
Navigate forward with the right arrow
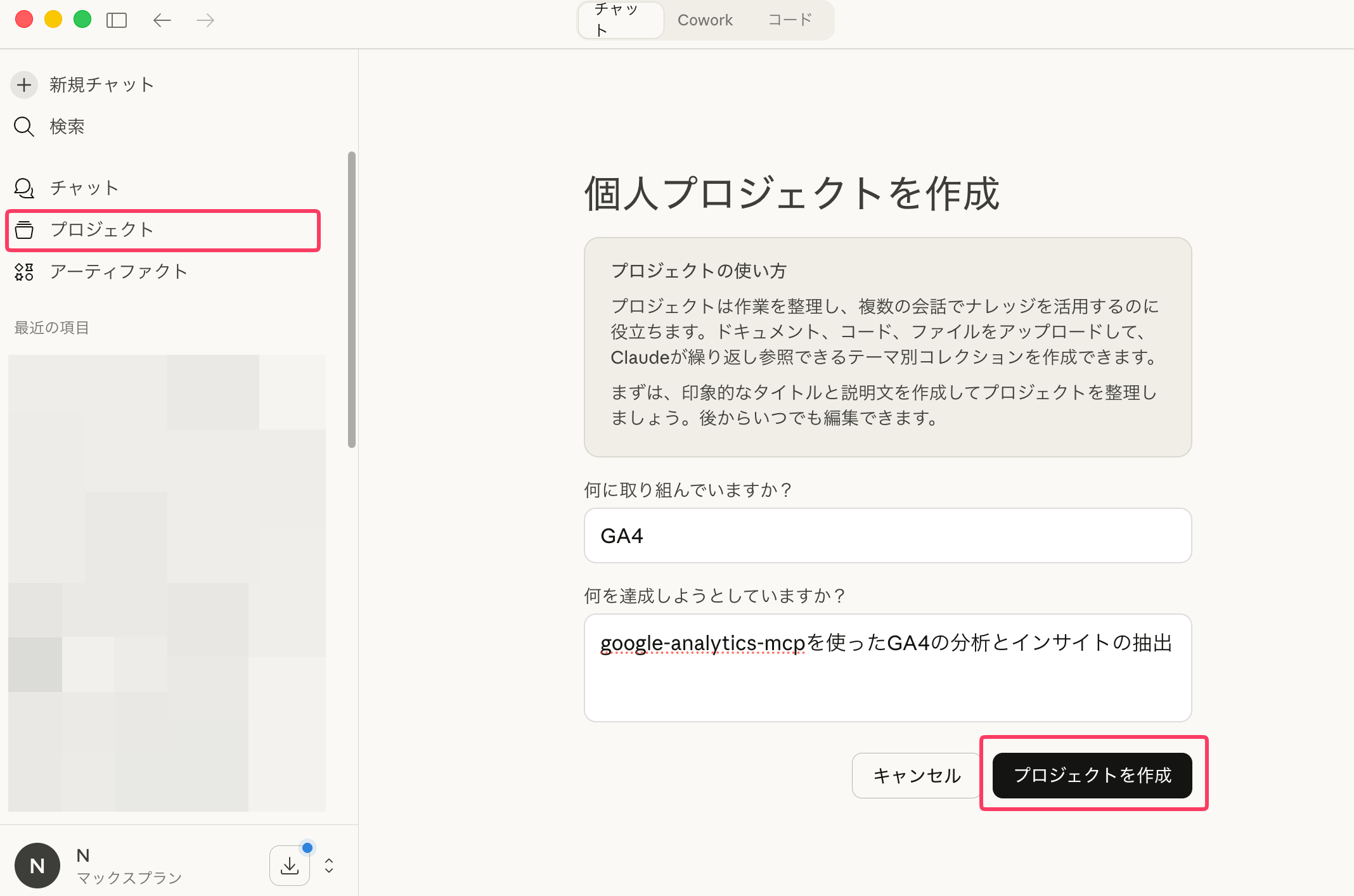click(204, 20)
